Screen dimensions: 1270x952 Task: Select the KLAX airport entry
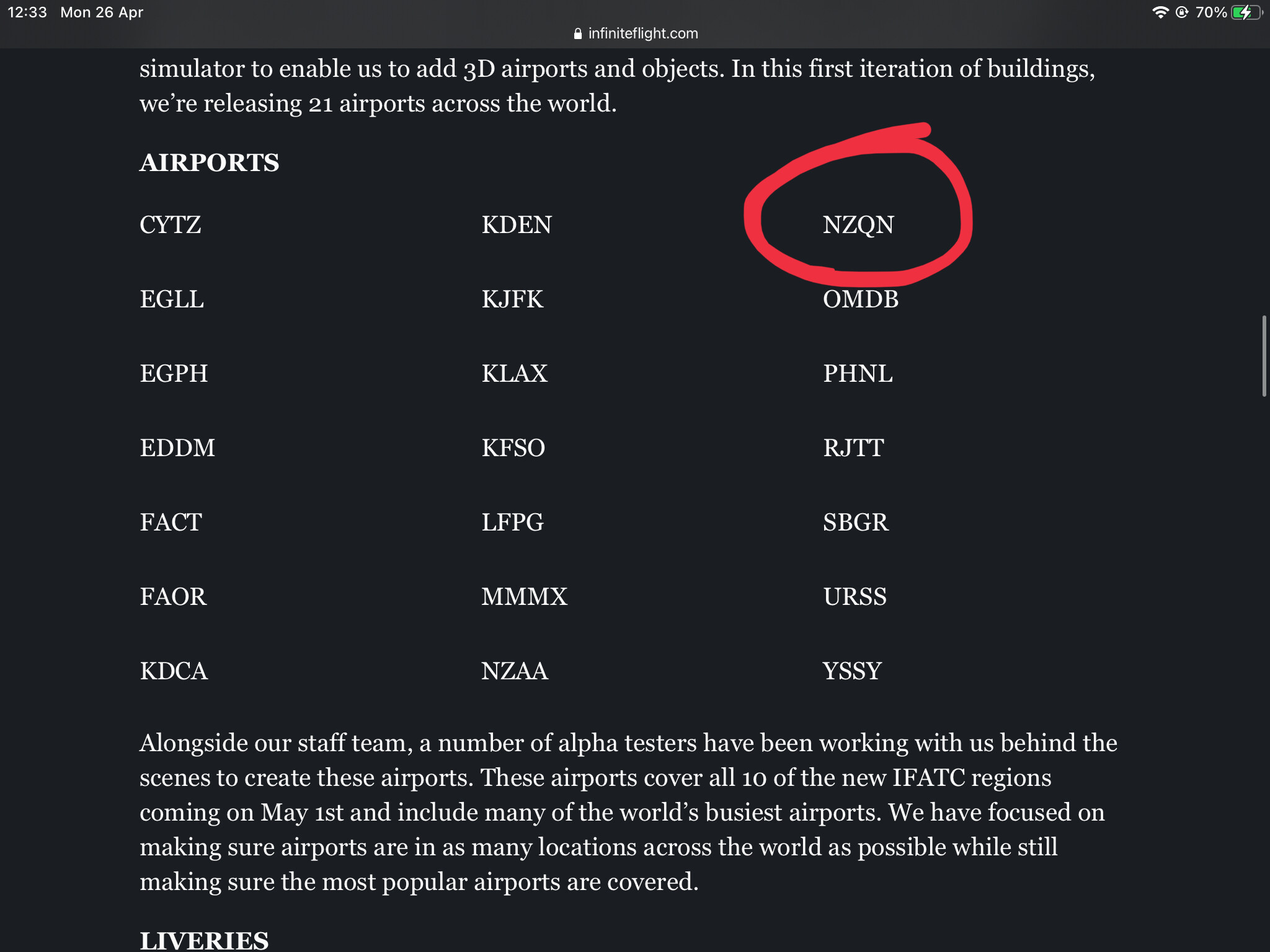[x=515, y=373]
